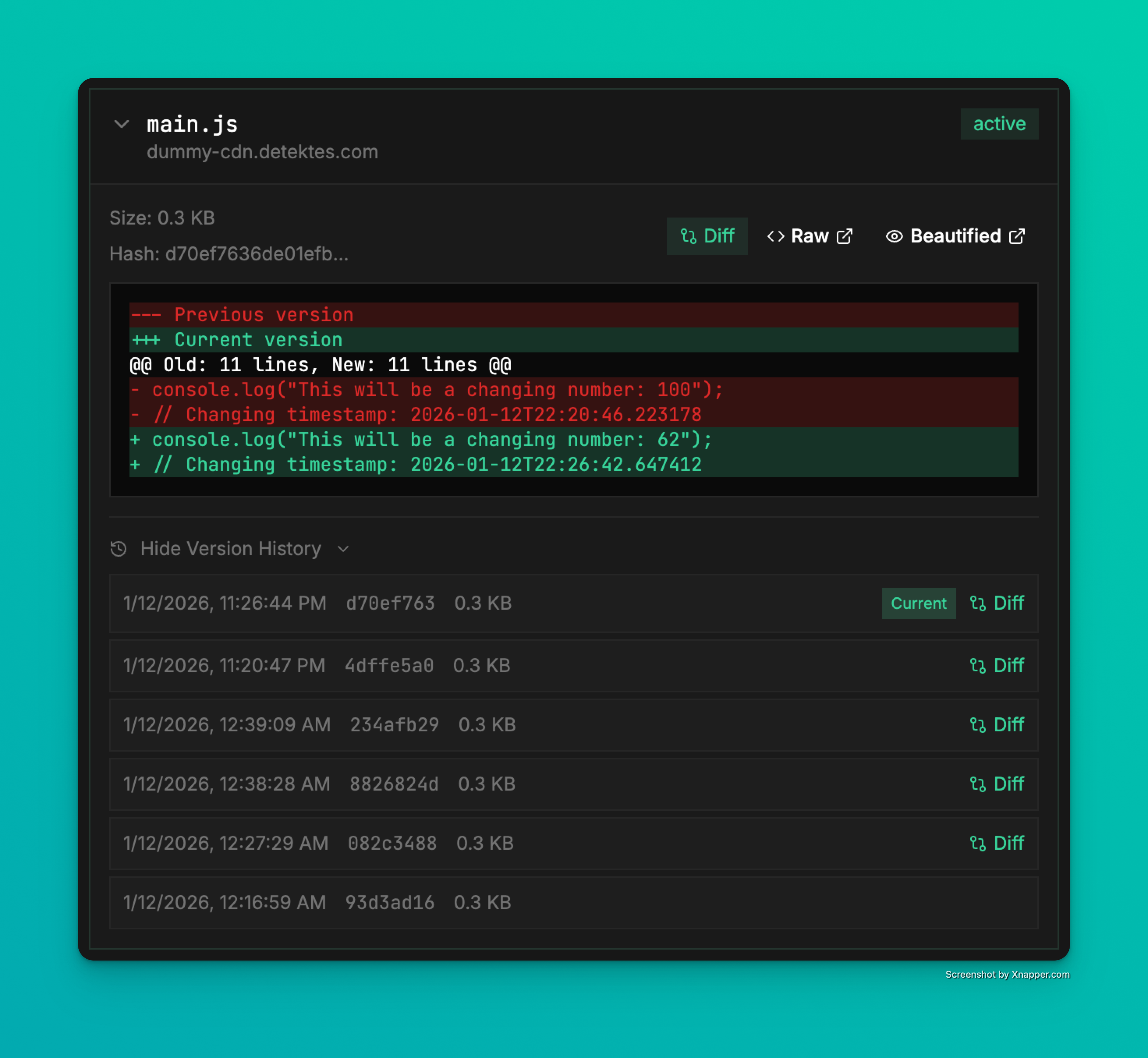Collapse Hide Version History chevron

pyautogui.click(x=343, y=549)
